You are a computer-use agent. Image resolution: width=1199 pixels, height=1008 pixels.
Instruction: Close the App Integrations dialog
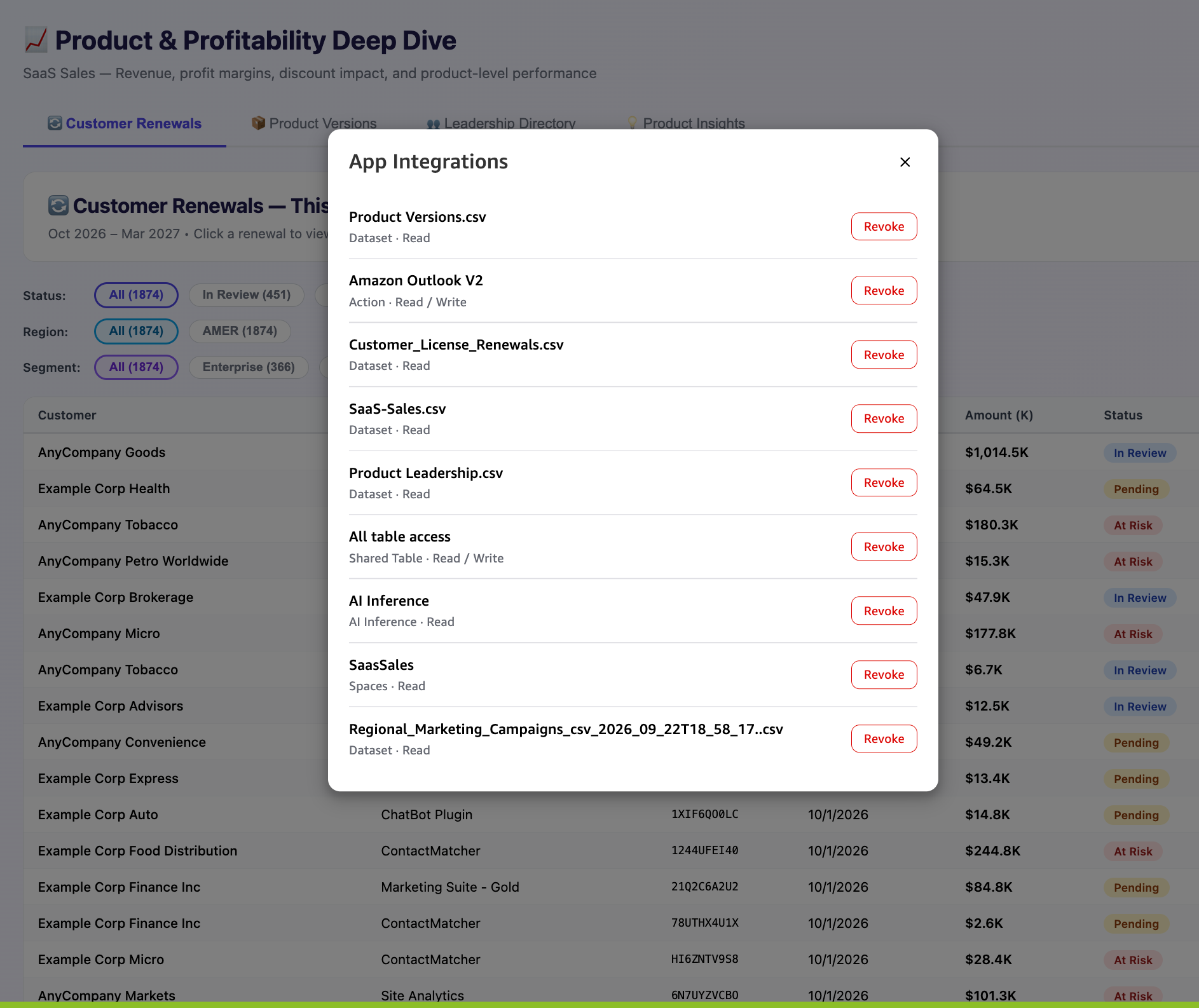coord(905,162)
